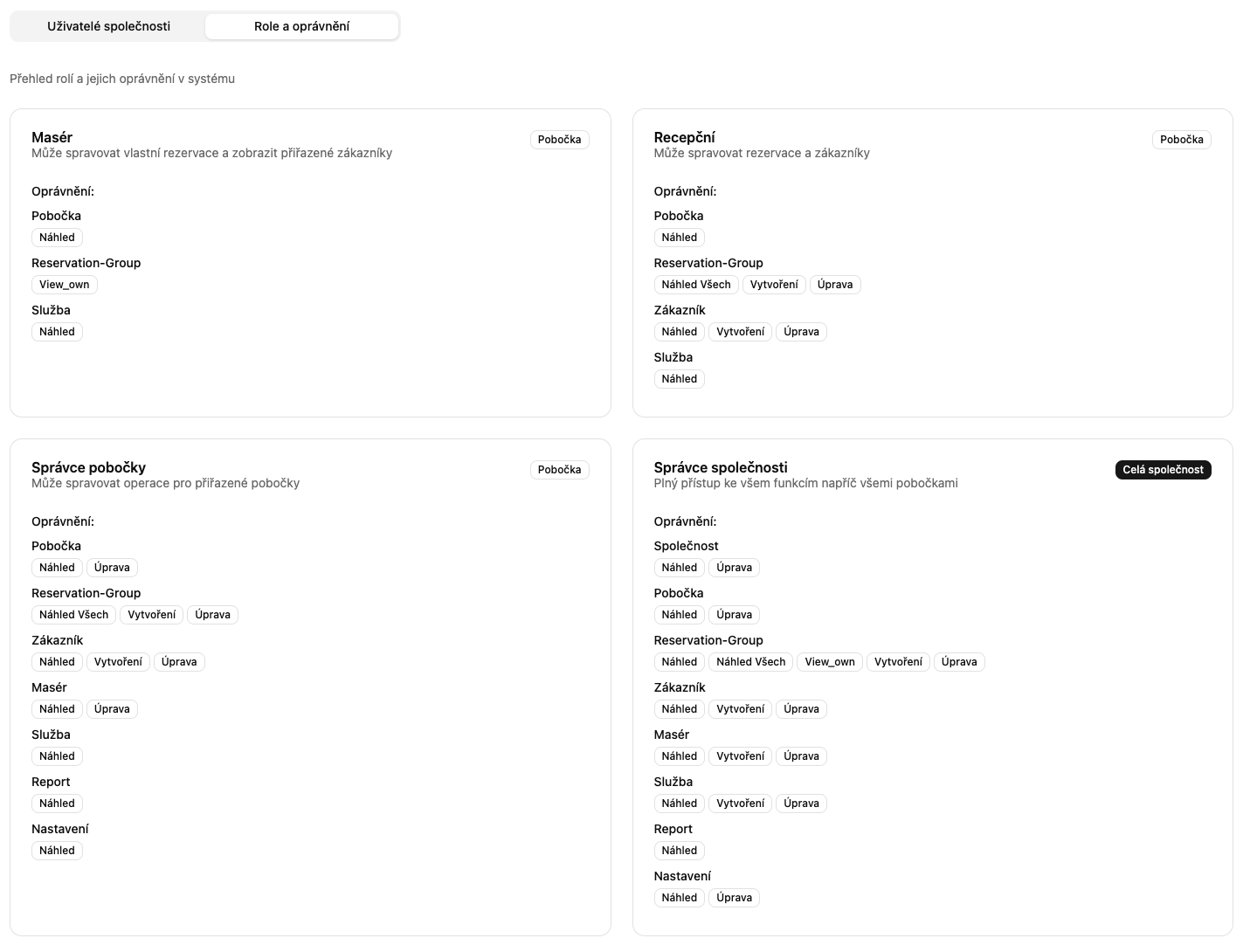Click the Celá společnost badge
1250x952 pixels.
point(1163,470)
